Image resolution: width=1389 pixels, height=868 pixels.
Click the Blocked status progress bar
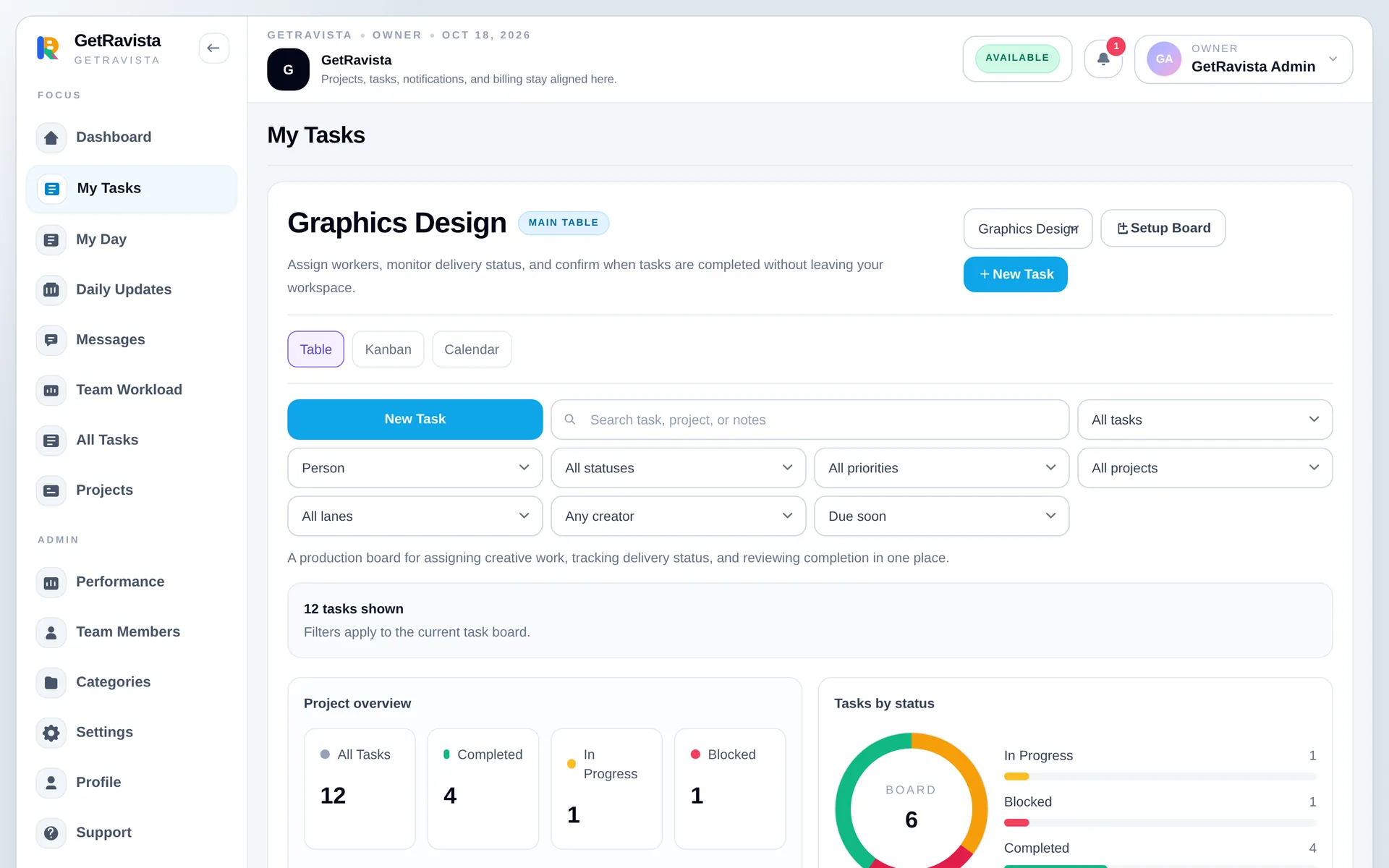[x=1160, y=823]
